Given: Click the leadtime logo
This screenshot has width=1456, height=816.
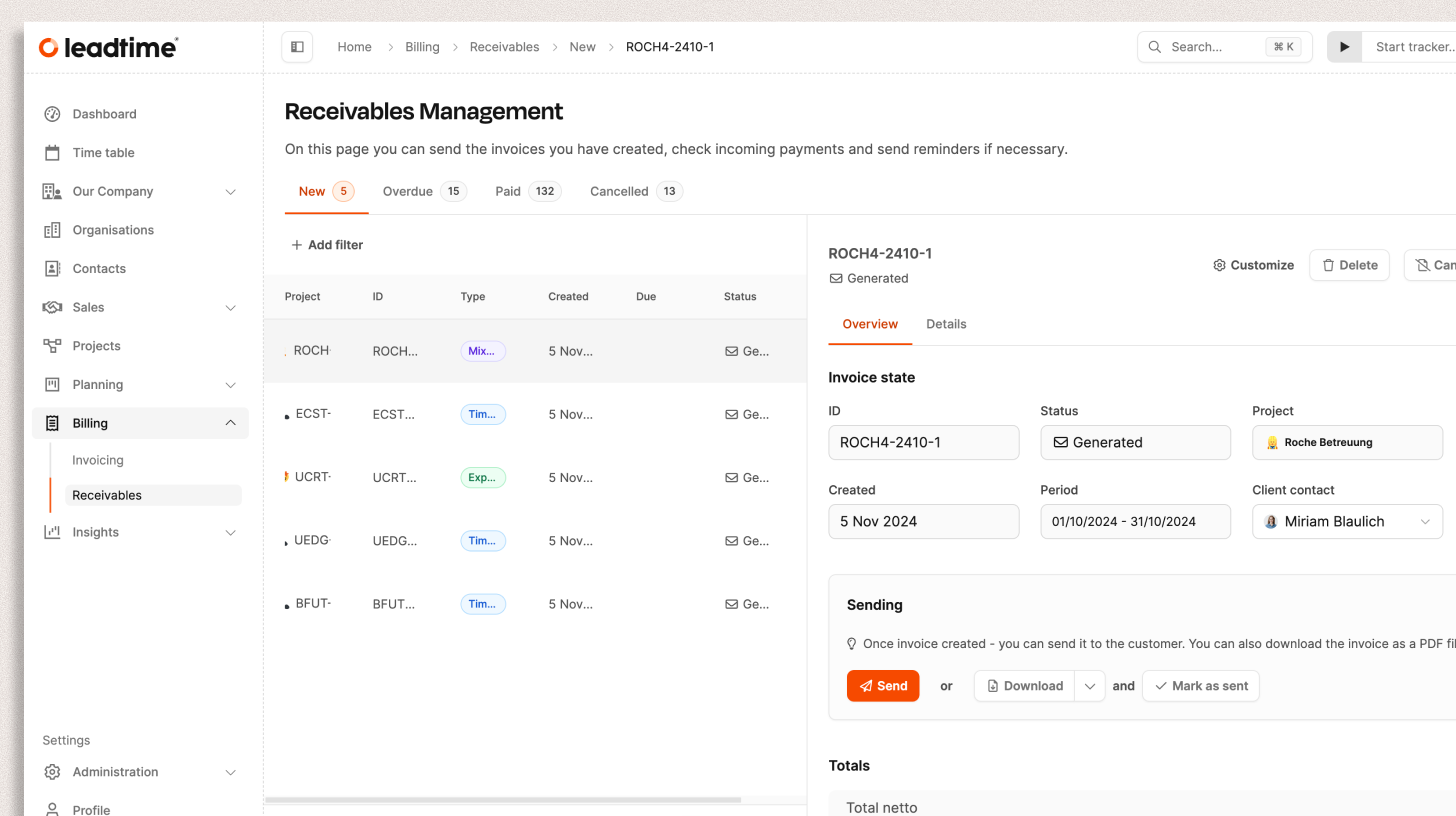Looking at the screenshot, I should (108, 47).
